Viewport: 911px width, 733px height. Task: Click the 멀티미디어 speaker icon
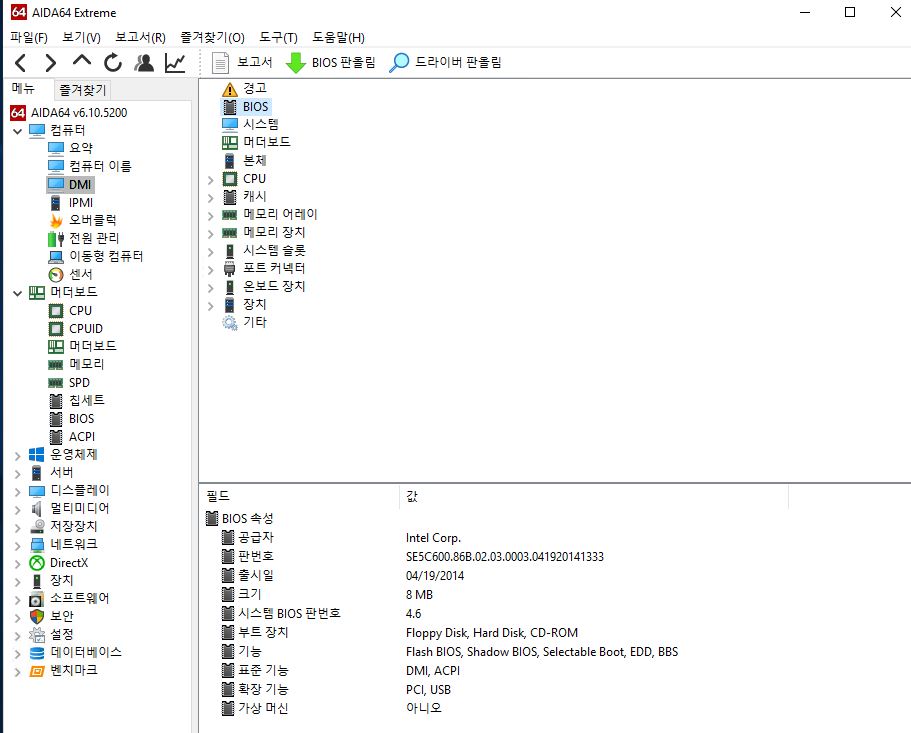[37, 509]
